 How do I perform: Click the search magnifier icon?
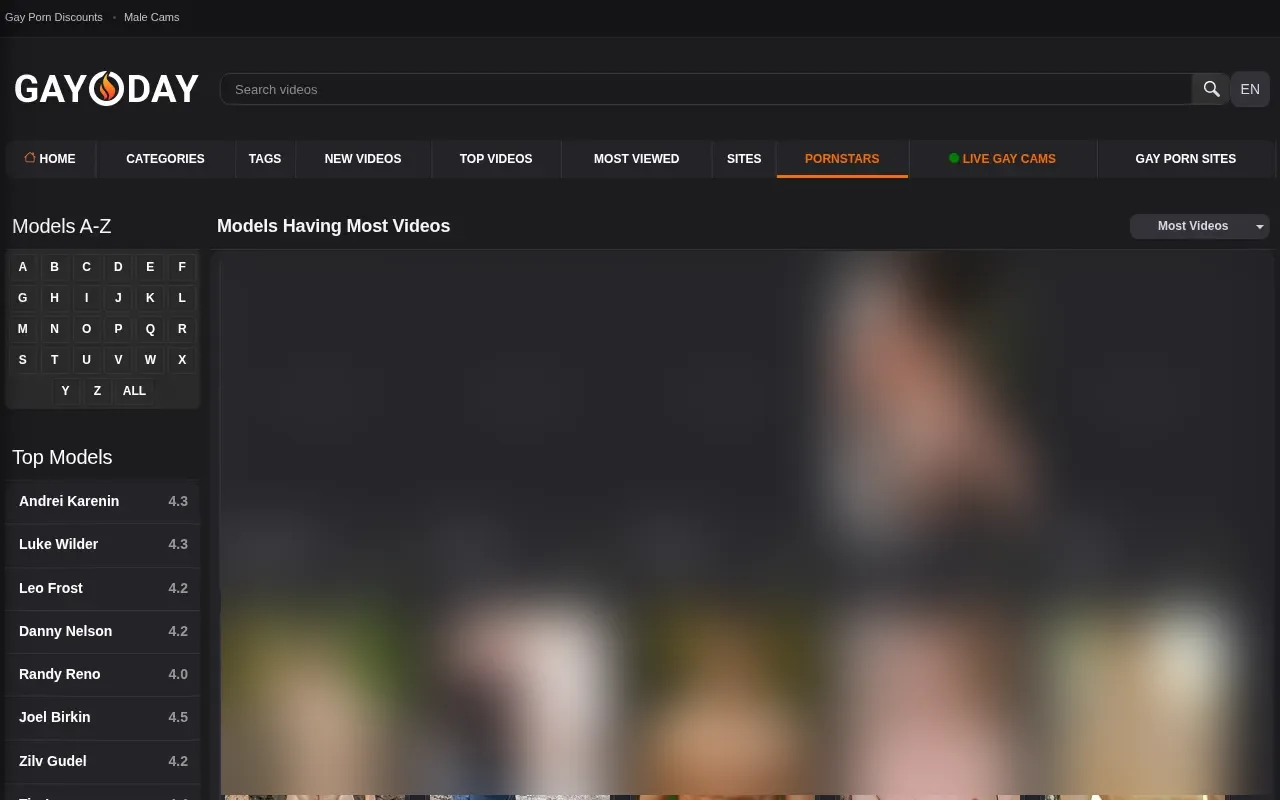[1211, 89]
